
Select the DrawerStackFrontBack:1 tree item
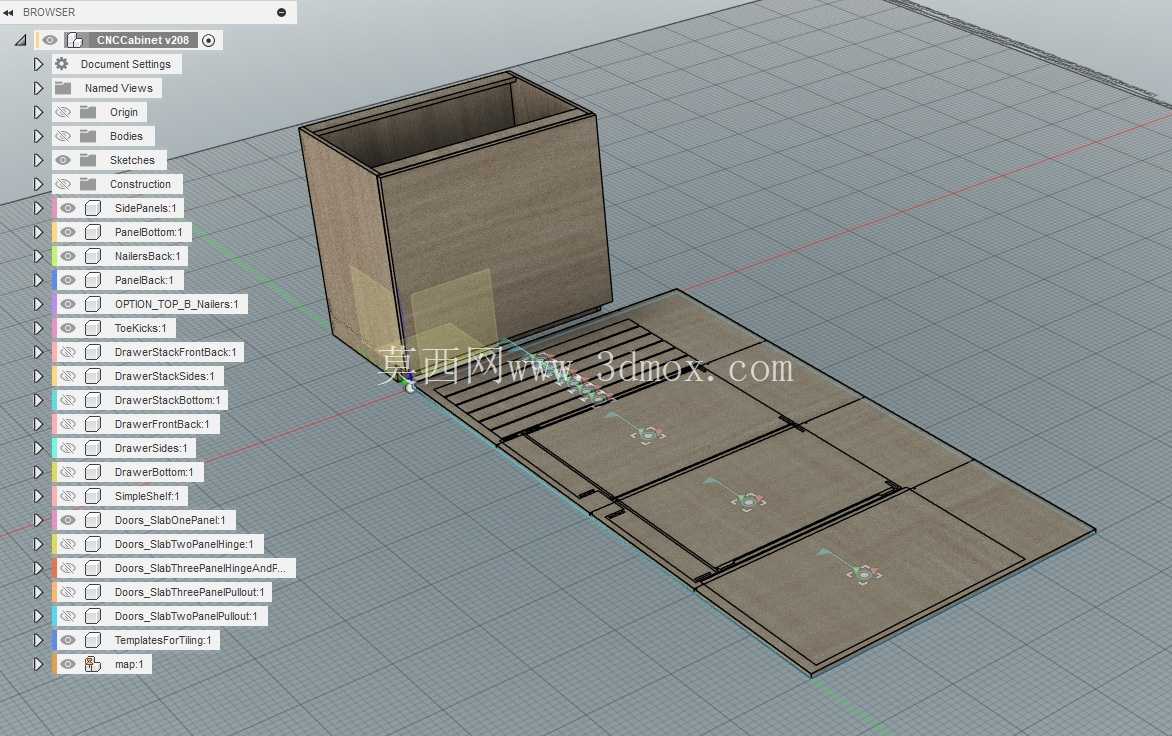tap(175, 352)
